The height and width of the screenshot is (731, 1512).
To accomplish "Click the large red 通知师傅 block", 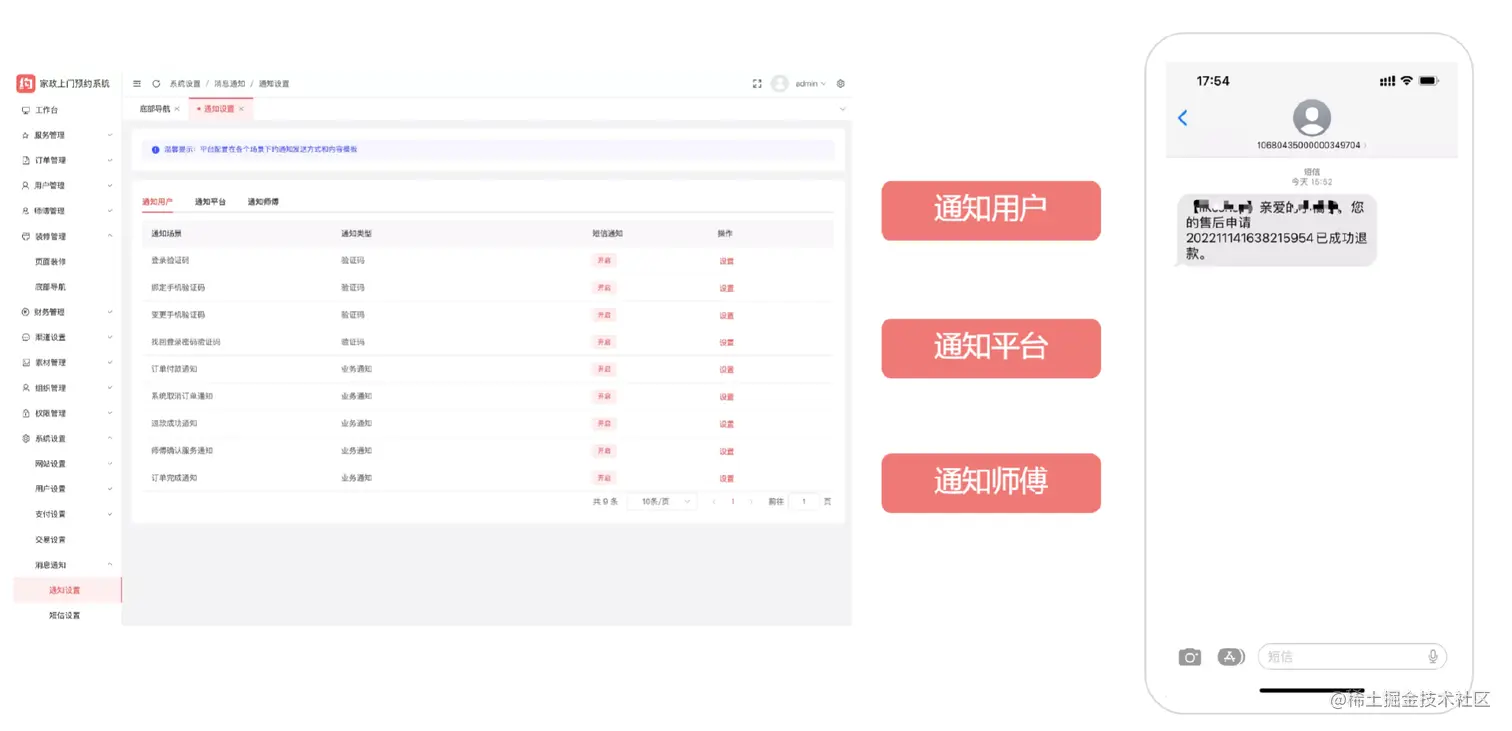I will pos(991,483).
